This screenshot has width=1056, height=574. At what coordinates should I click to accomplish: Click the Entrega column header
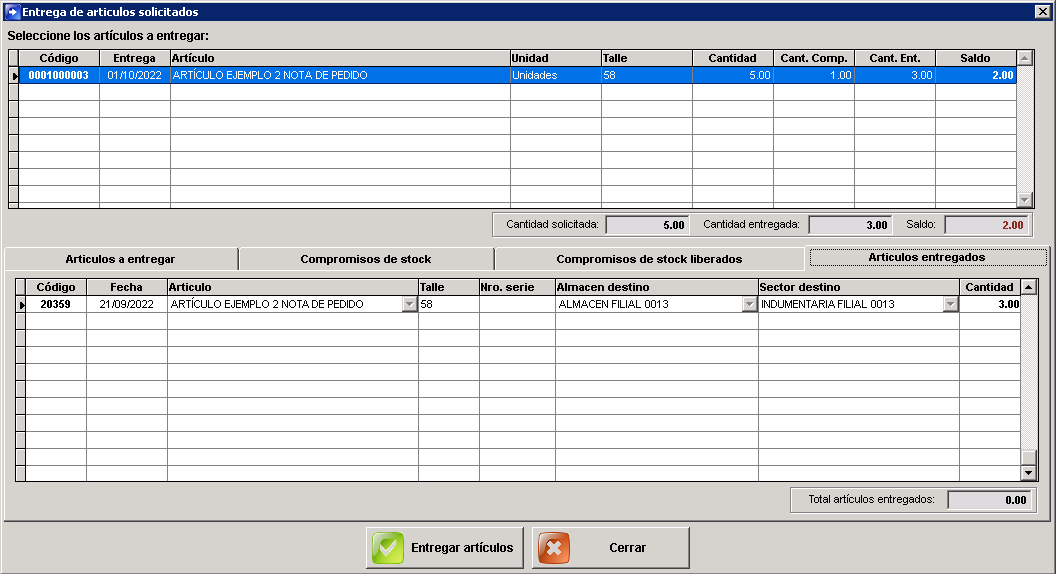click(x=135, y=58)
